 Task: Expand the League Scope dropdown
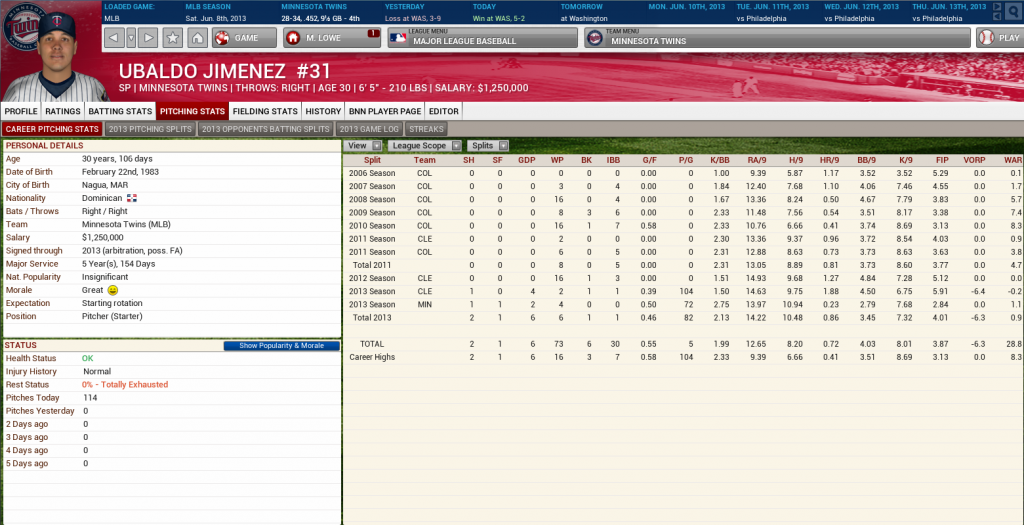tap(425, 146)
